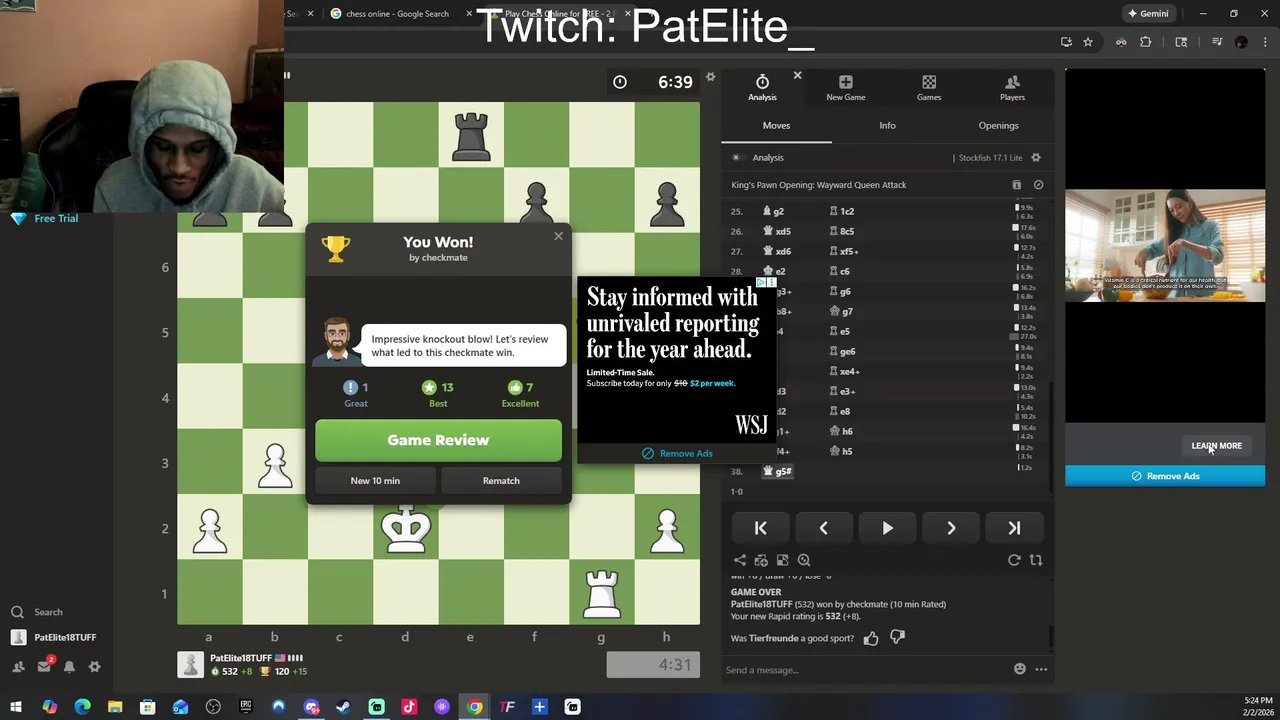Open friends icon in left sidebar
The height and width of the screenshot is (720, 1280).
18,666
